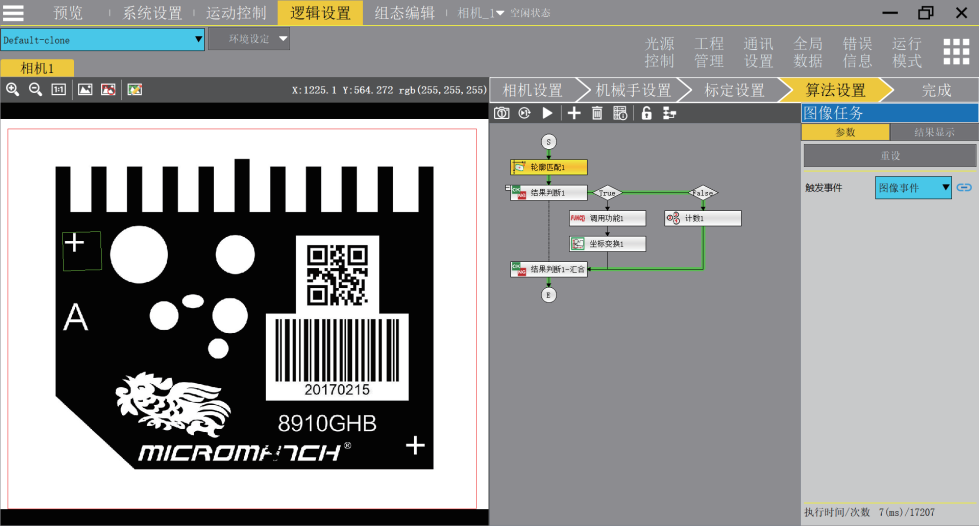Reset image view to 1:1 scale
The width and height of the screenshot is (979, 526).
click(58, 89)
